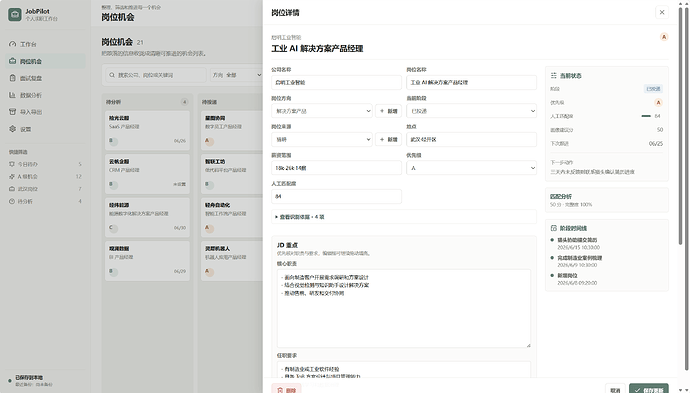Open the SaaS 产品经理 card

click(x=147, y=130)
